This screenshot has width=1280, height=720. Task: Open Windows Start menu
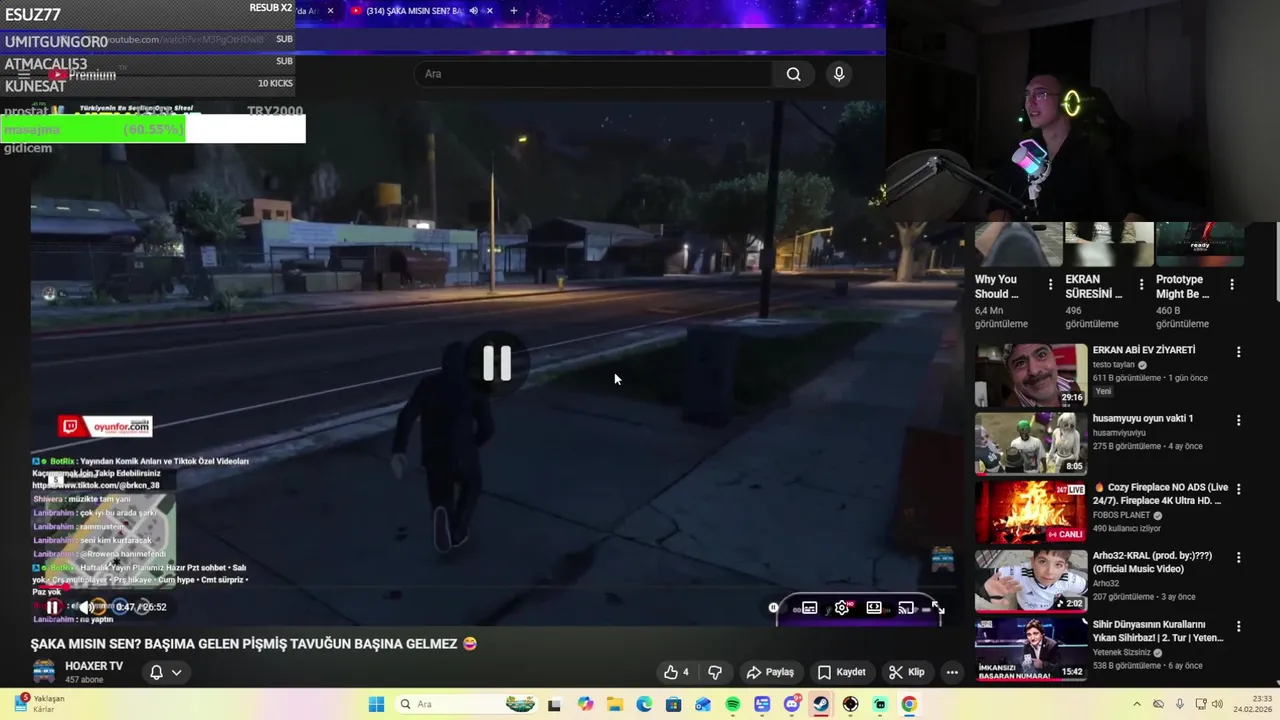click(376, 704)
